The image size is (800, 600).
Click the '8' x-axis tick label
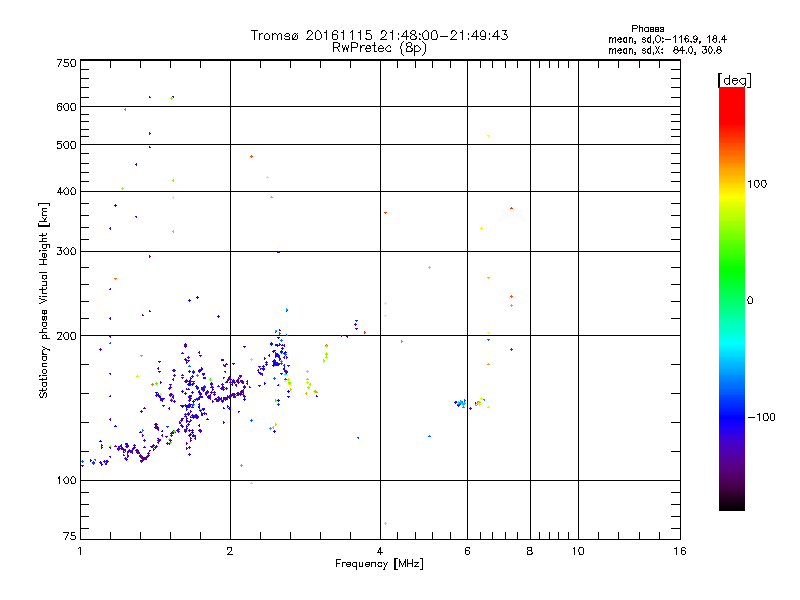point(530,551)
